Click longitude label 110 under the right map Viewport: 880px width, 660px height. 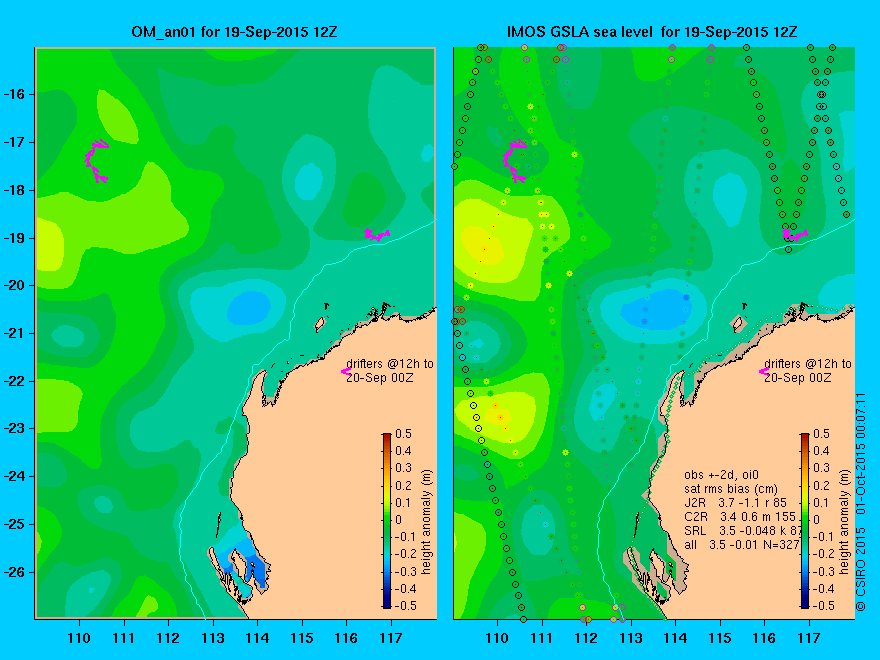point(497,638)
